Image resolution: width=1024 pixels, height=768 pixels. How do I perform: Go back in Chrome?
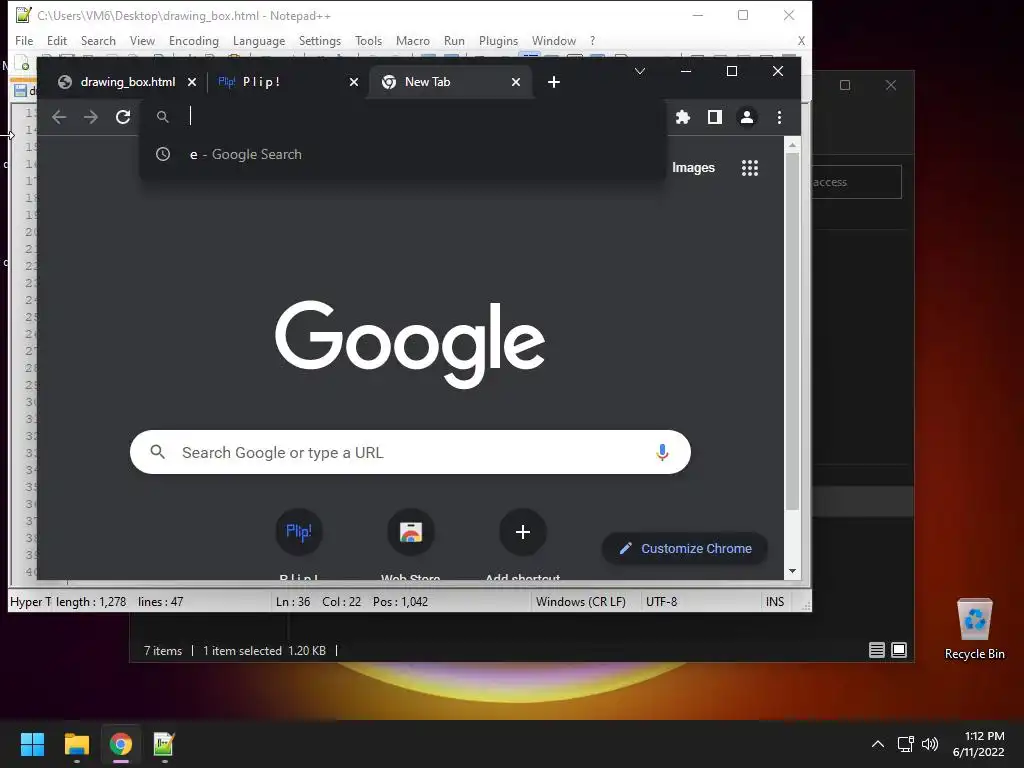[59, 117]
